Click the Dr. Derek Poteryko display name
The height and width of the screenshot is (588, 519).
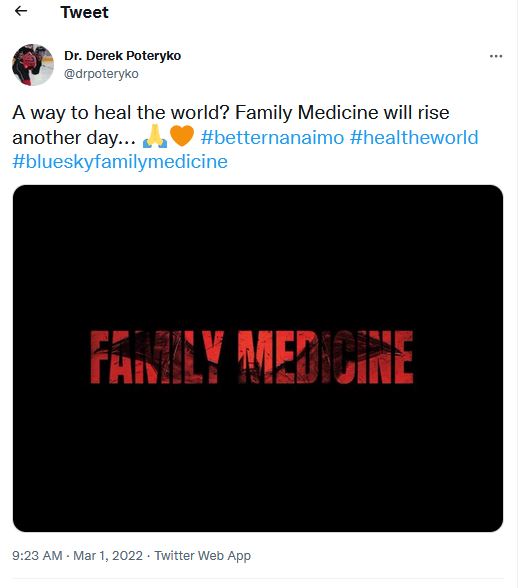tap(123, 56)
